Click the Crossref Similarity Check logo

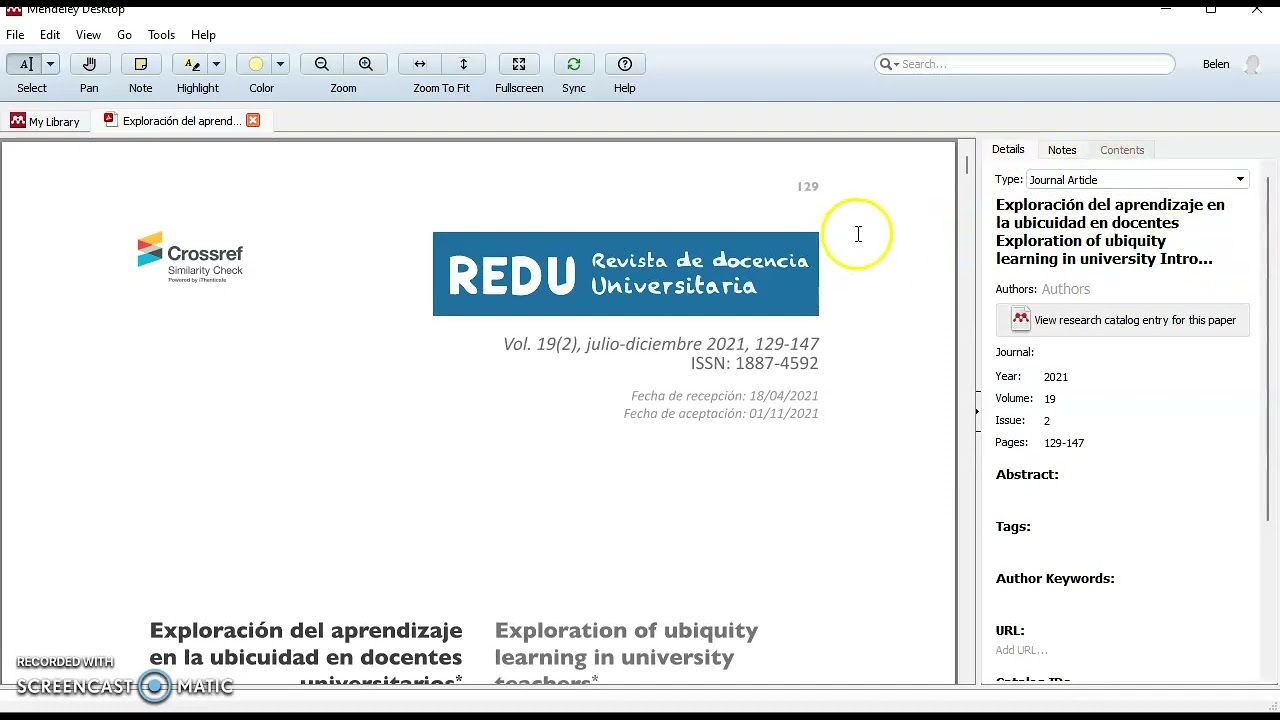point(190,257)
